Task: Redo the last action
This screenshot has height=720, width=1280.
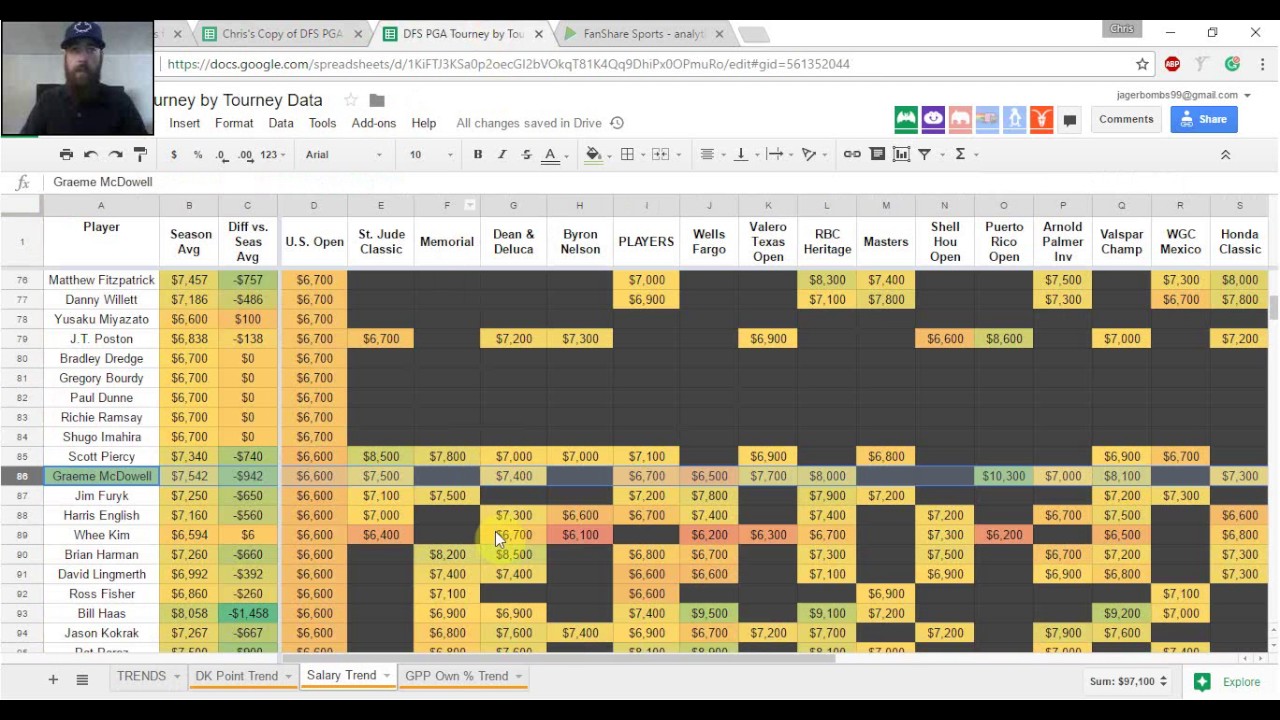Action: click(115, 154)
